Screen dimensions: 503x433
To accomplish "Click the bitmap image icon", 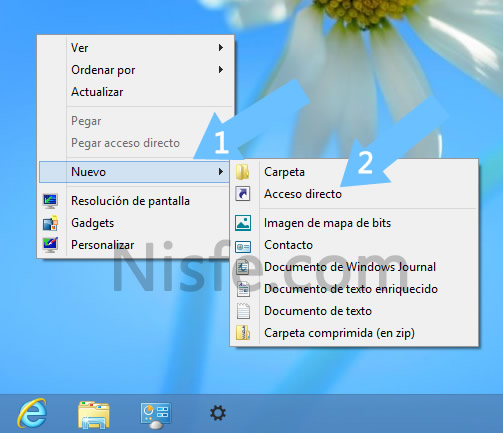I will pos(243,223).
